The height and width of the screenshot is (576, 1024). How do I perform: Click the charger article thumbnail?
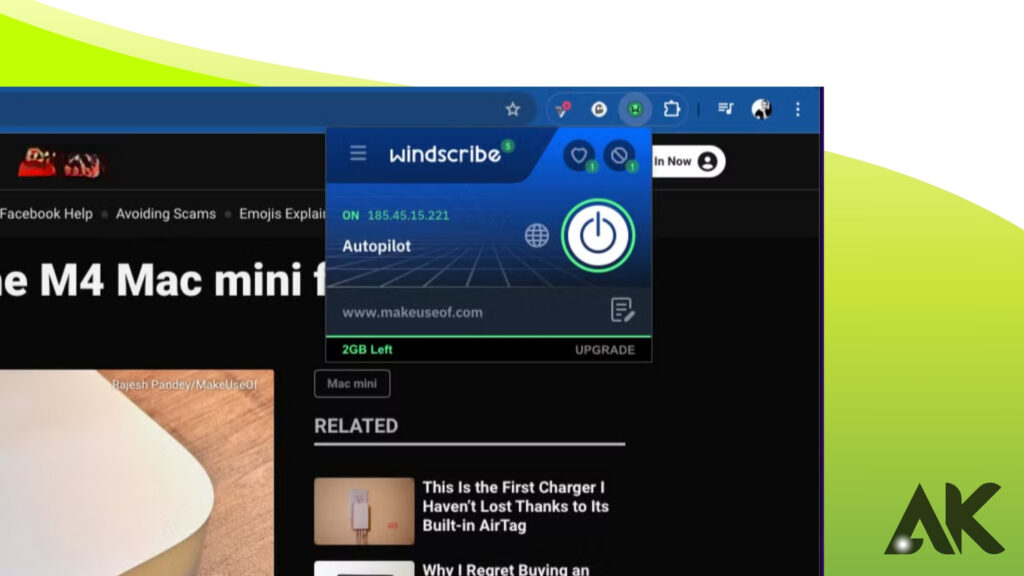(364, 511)
